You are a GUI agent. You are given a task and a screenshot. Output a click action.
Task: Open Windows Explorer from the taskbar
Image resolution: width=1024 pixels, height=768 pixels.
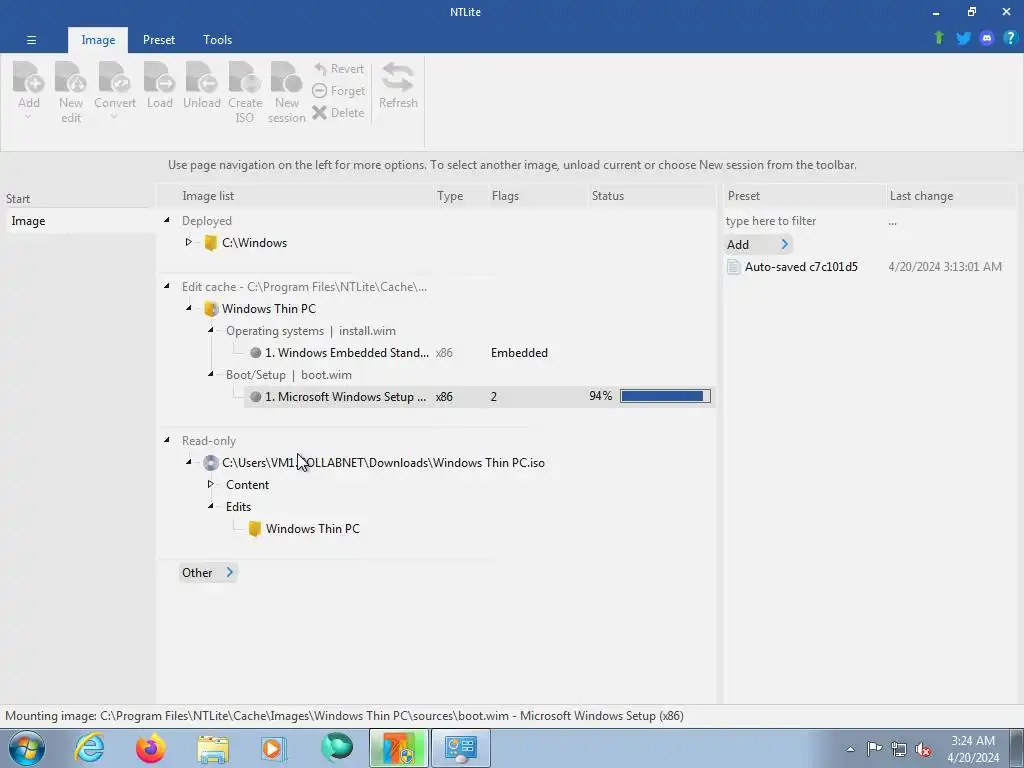click(213, 748)
